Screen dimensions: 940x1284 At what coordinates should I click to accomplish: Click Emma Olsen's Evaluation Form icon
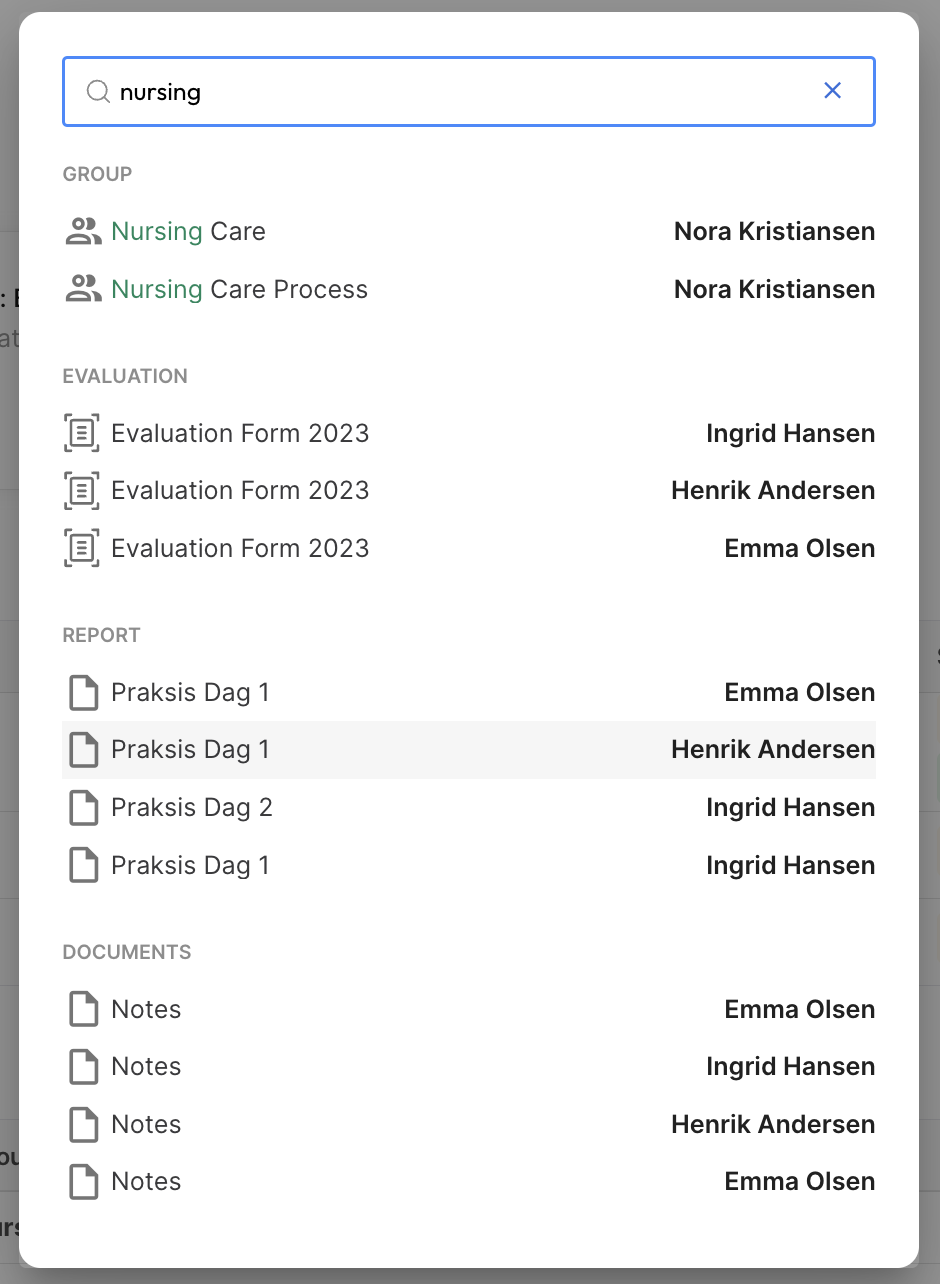[x=83, y=549]
